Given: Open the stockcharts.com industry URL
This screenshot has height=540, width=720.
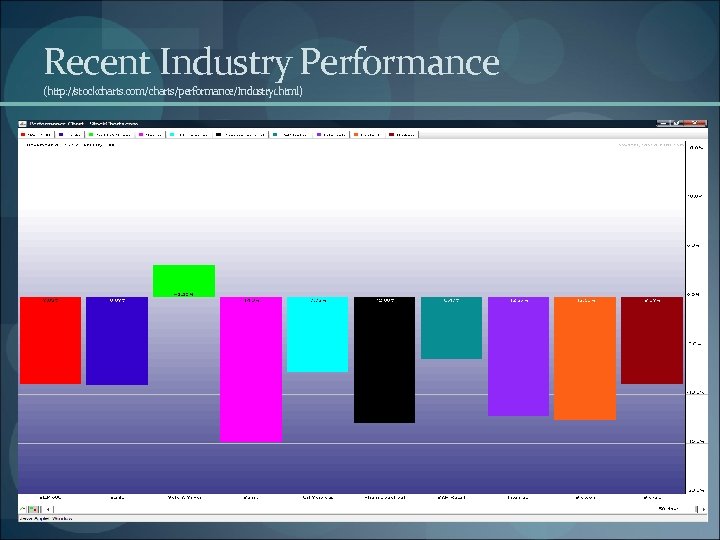Looking at the screenshot, I should tap(173, 91).
